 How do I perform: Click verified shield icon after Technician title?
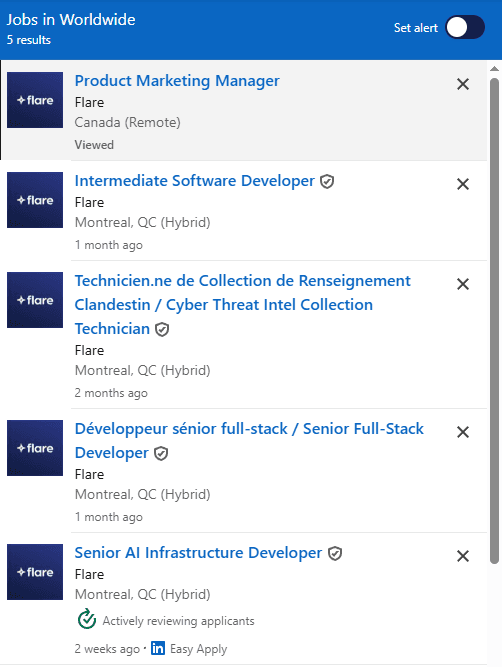[x=162, y=330]
